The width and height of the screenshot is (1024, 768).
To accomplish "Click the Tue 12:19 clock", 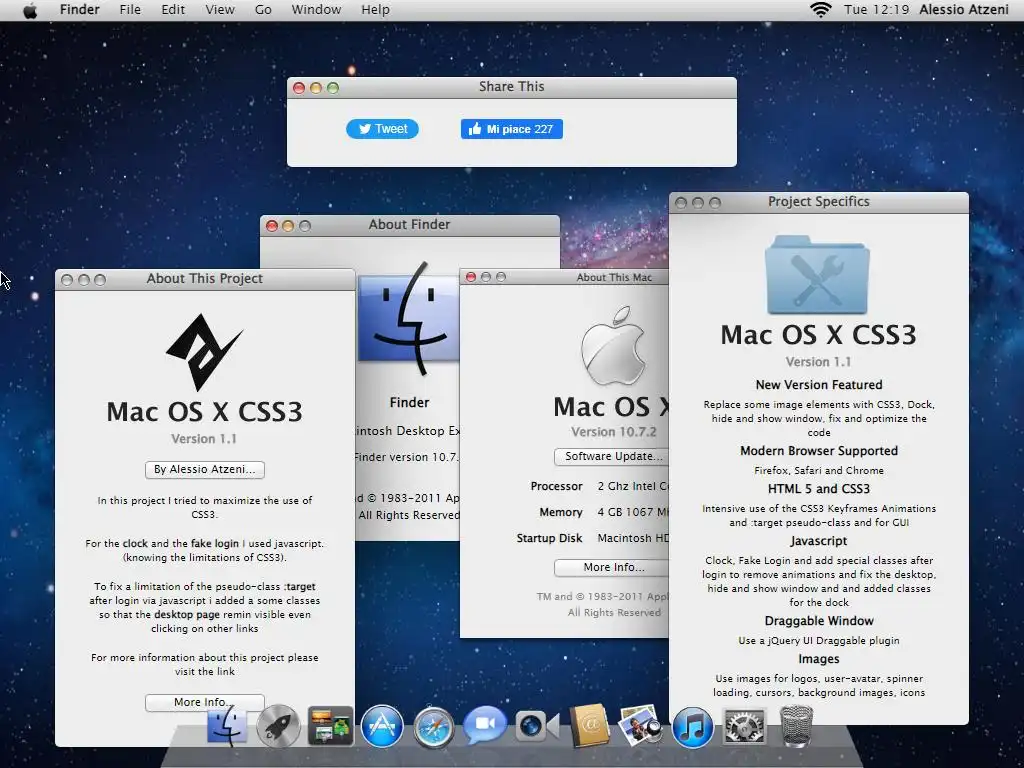I will [876, 10].
